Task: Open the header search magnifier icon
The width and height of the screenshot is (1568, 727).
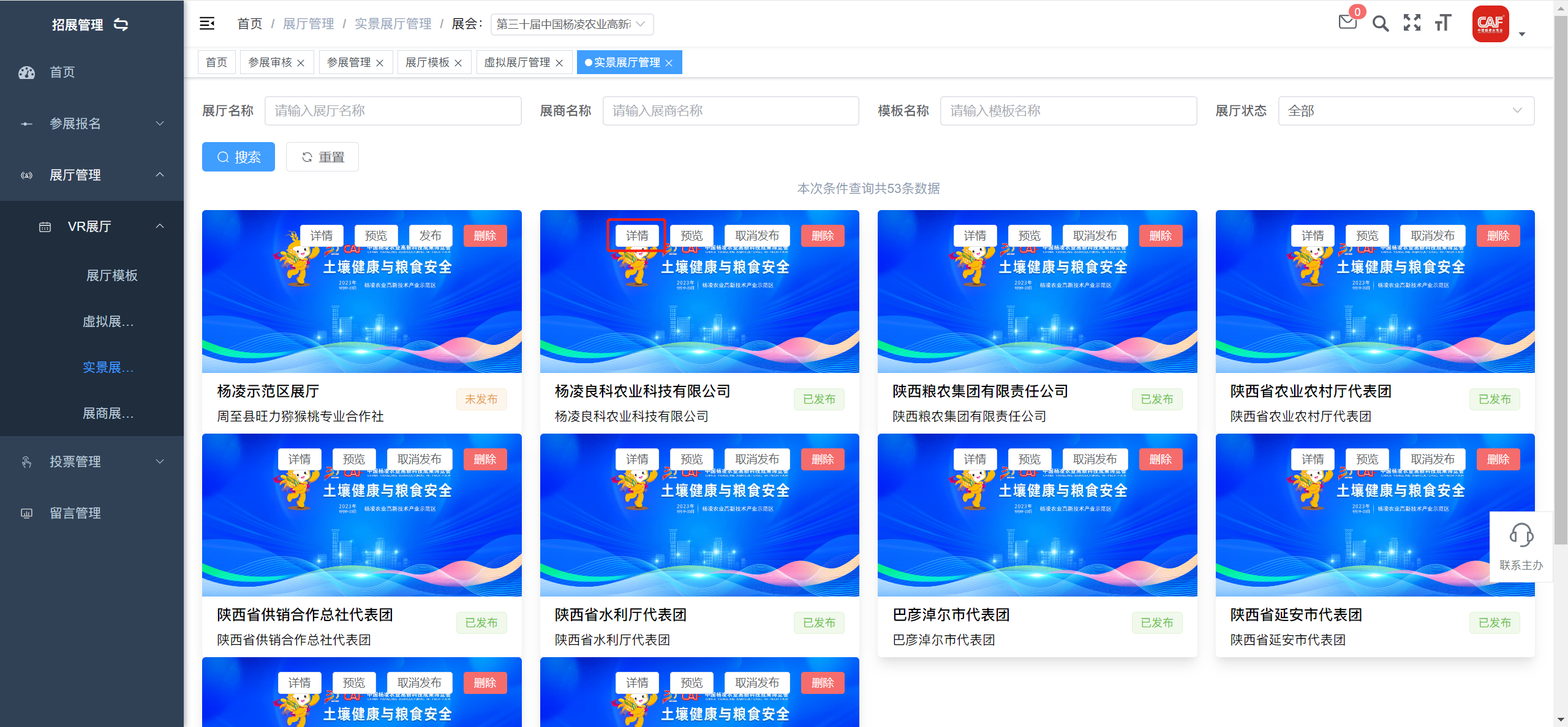Action: click(x=1381, y=24)
